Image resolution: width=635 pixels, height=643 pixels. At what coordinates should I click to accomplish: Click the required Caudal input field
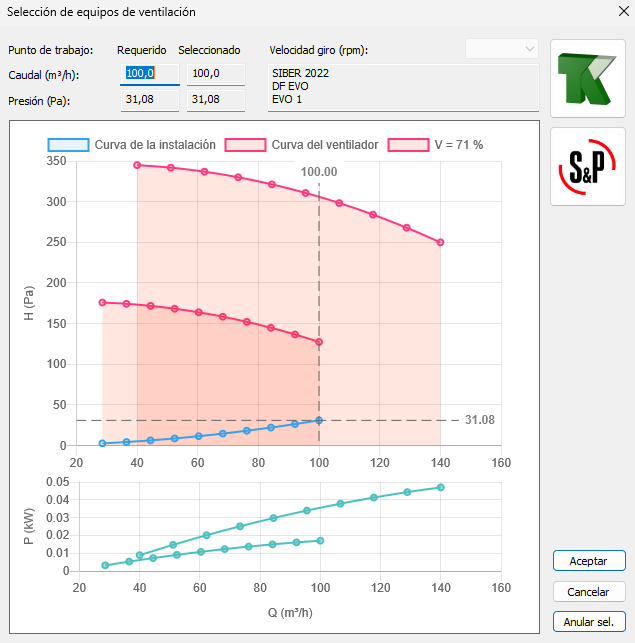click(148, 73)
